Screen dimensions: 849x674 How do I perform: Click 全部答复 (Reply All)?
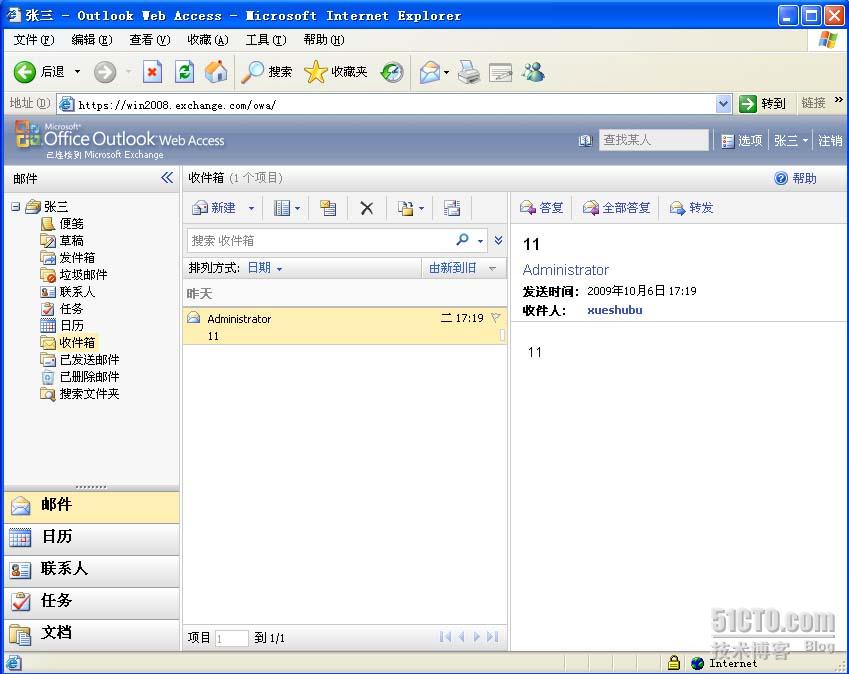pos(616,208)
